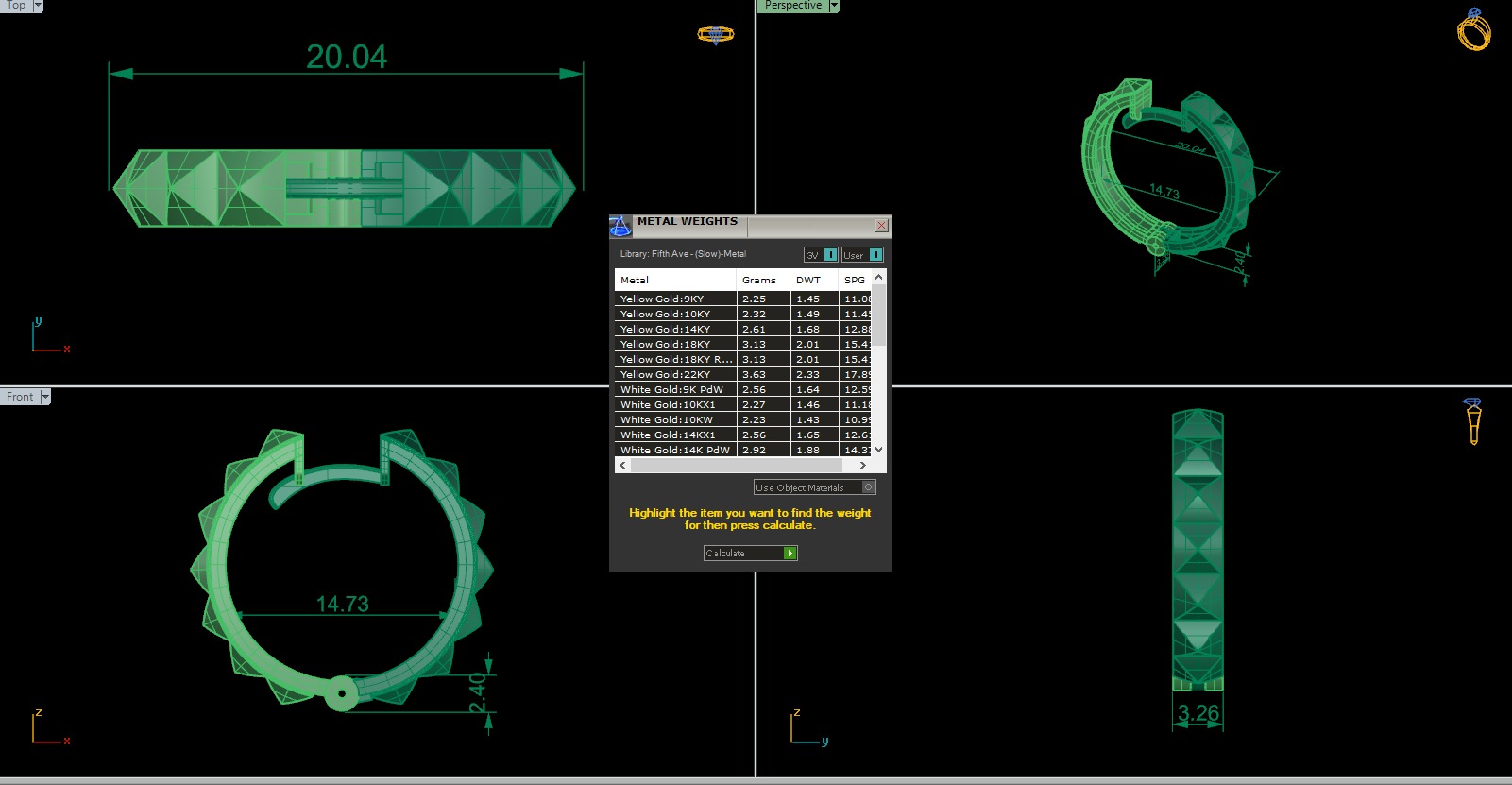Click the Z-X axis icon in Front viewport
1512x785 pixels.
pos(50,727)
